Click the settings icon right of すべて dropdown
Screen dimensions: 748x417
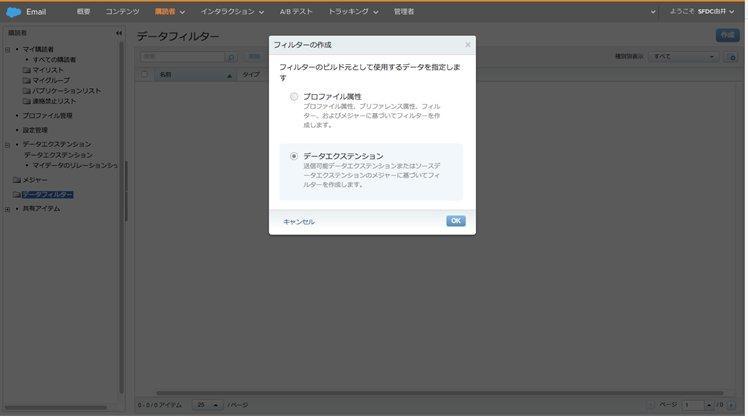(x=731, y=57)
